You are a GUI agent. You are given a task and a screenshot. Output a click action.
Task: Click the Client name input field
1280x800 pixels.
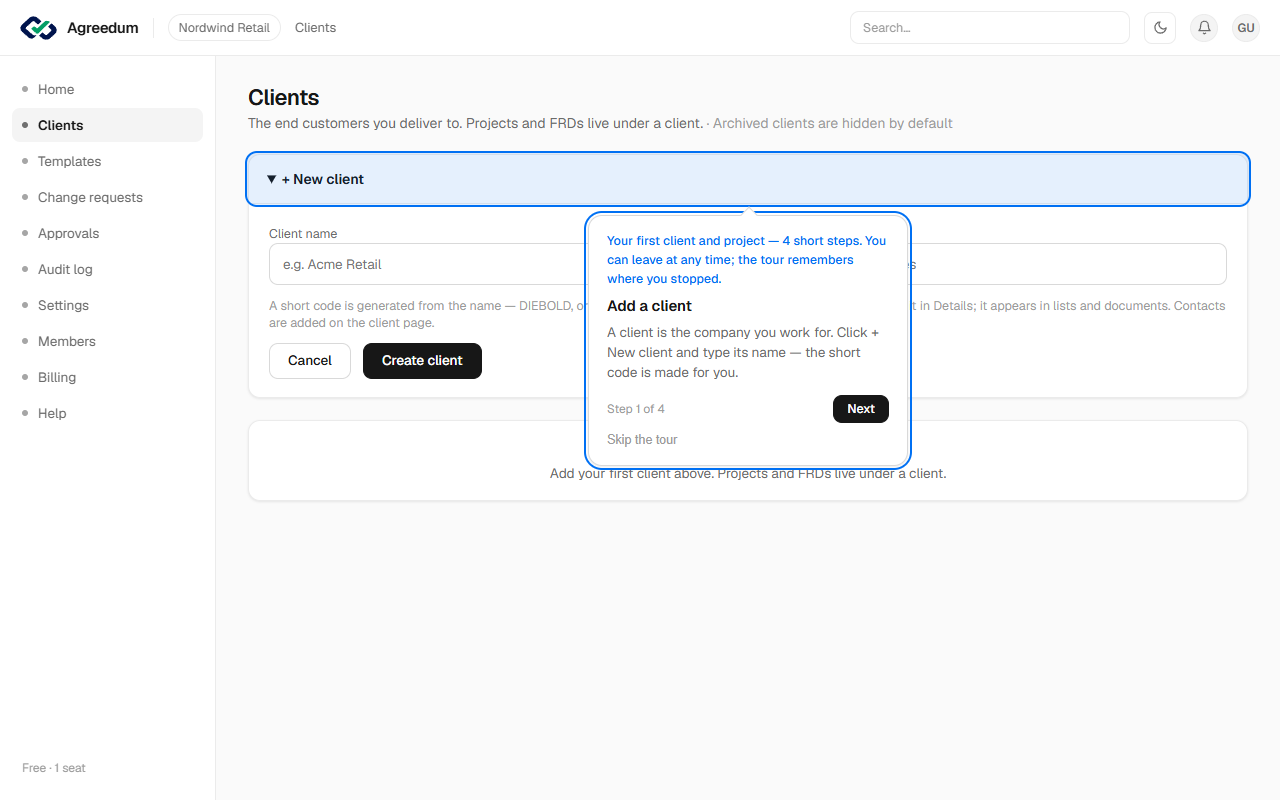[428, 264]
